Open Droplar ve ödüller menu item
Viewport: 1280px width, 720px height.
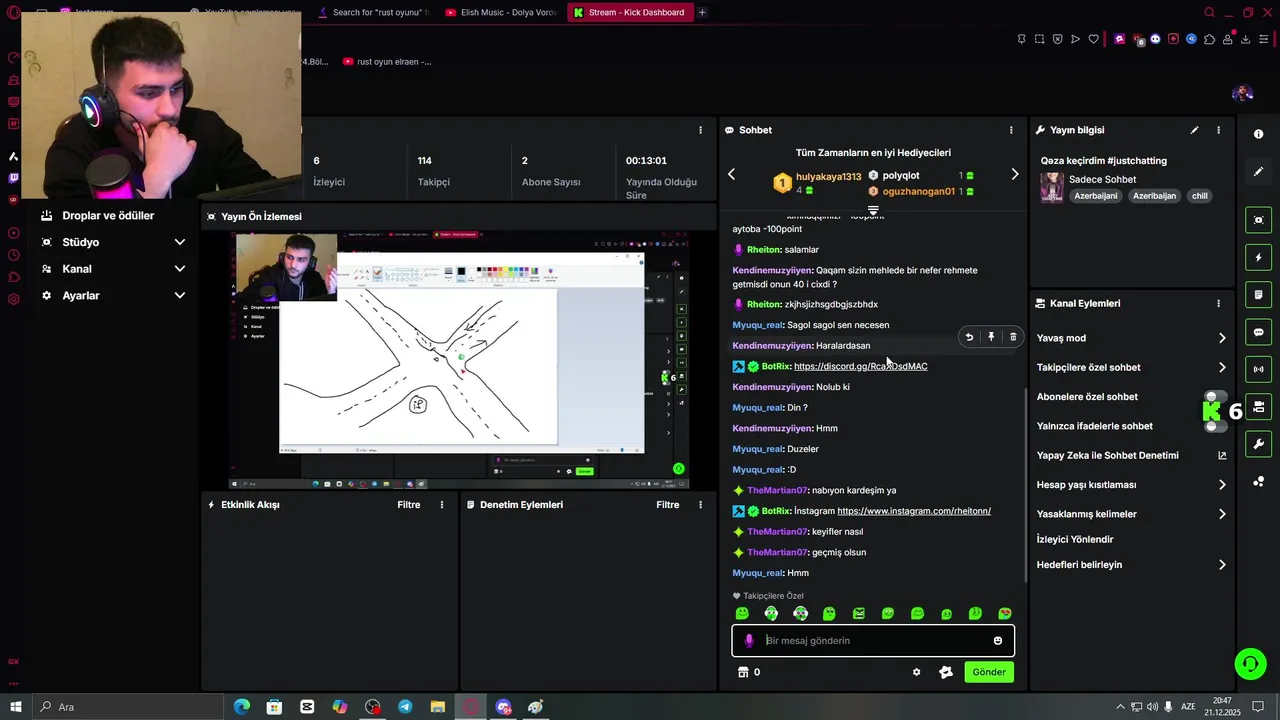click(108, 216)
